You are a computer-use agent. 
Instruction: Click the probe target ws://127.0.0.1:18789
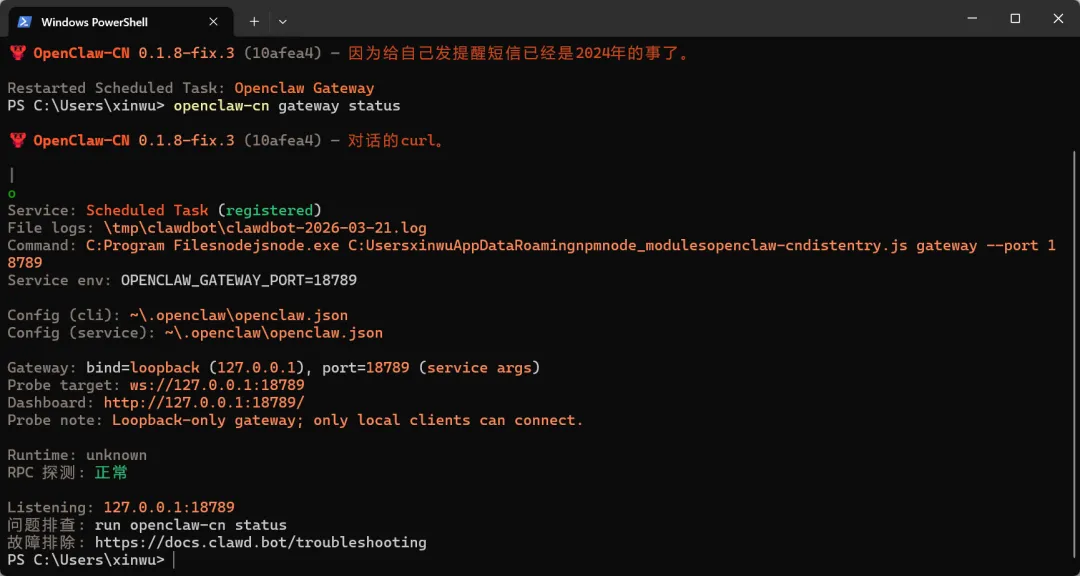(x=217, y=385)
